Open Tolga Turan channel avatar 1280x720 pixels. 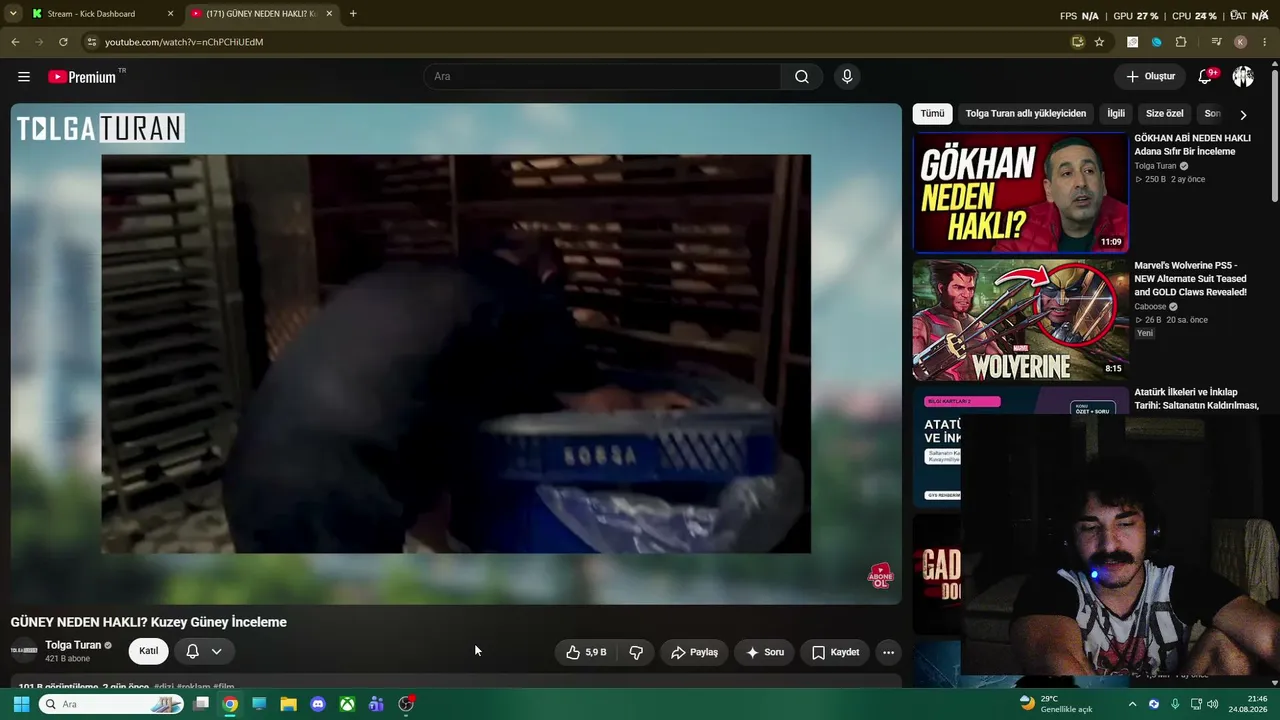(24, 651)
